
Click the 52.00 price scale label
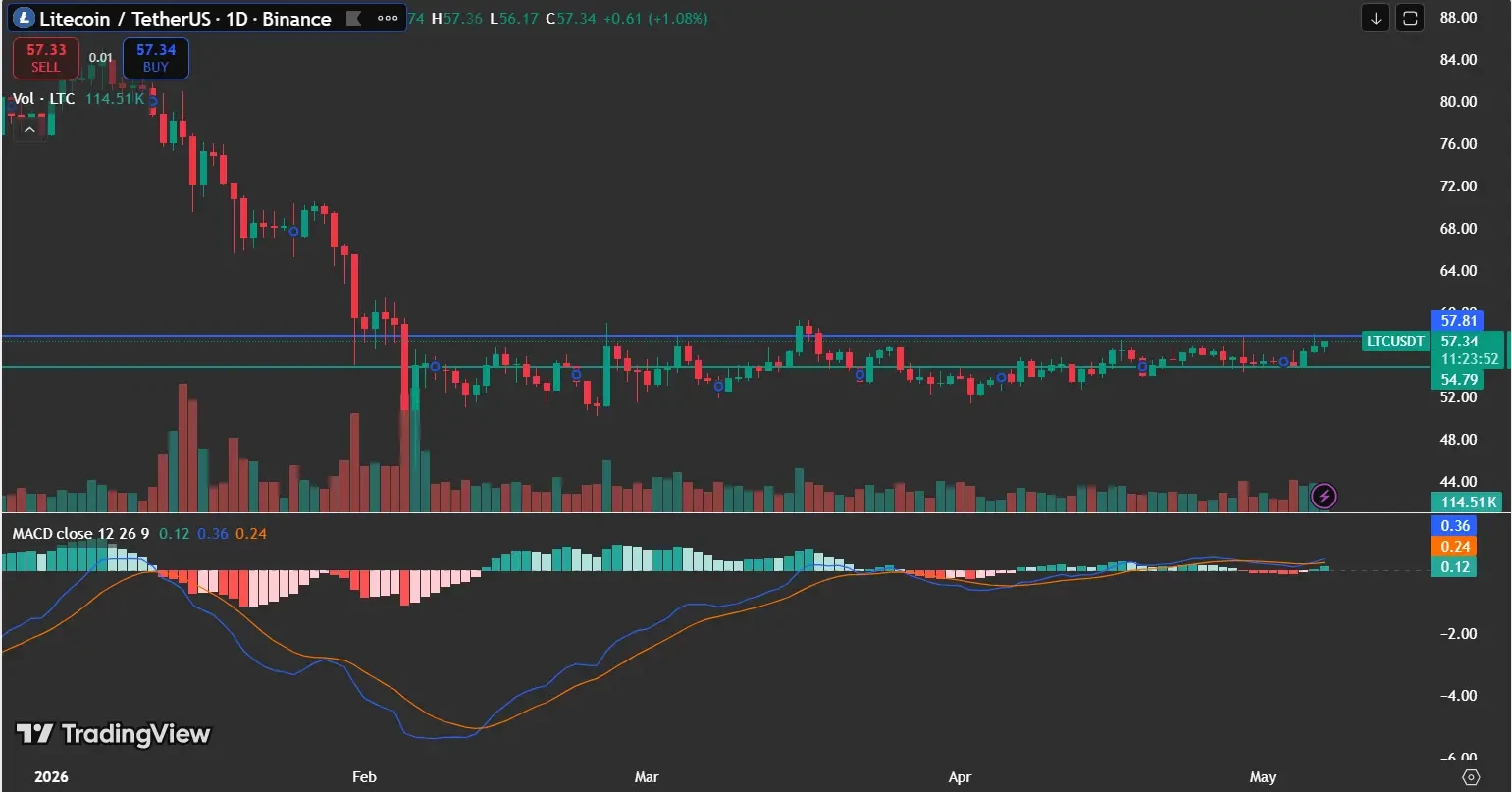(1458, 397)
